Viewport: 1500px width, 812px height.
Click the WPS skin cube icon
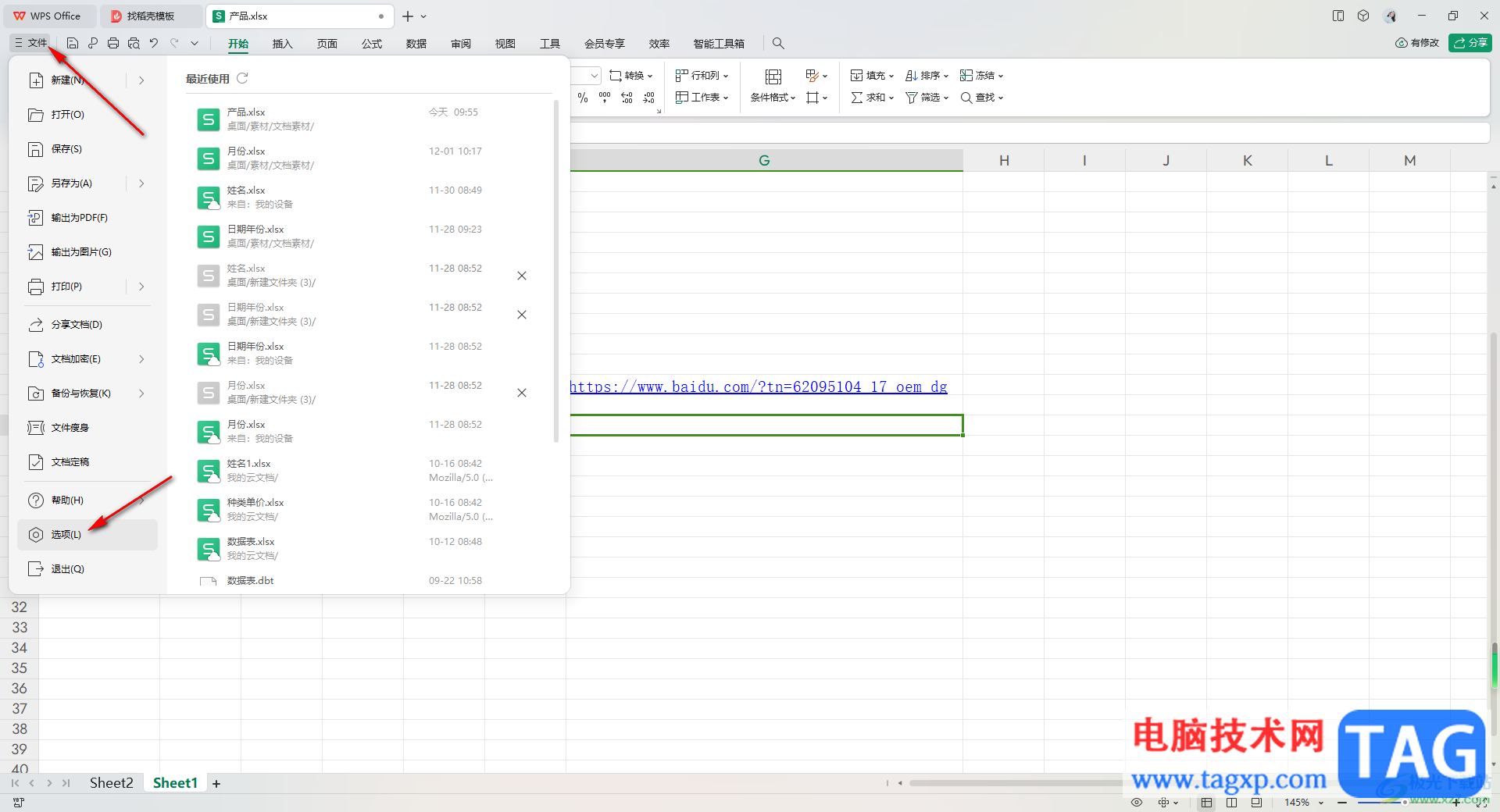(x=1363, y=16)
